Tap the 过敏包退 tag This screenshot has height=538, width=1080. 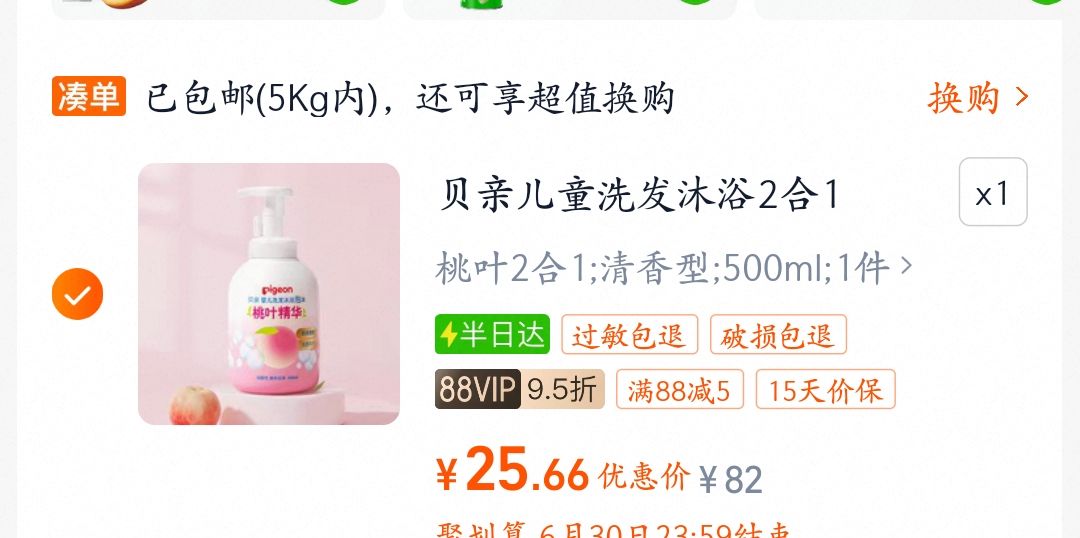(x=630, y=335)
